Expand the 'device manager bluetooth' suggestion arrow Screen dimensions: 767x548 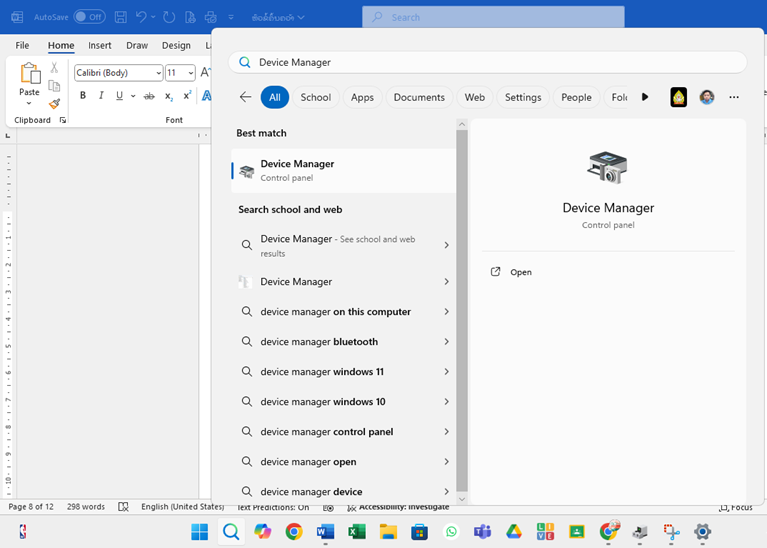pos(446,342)
